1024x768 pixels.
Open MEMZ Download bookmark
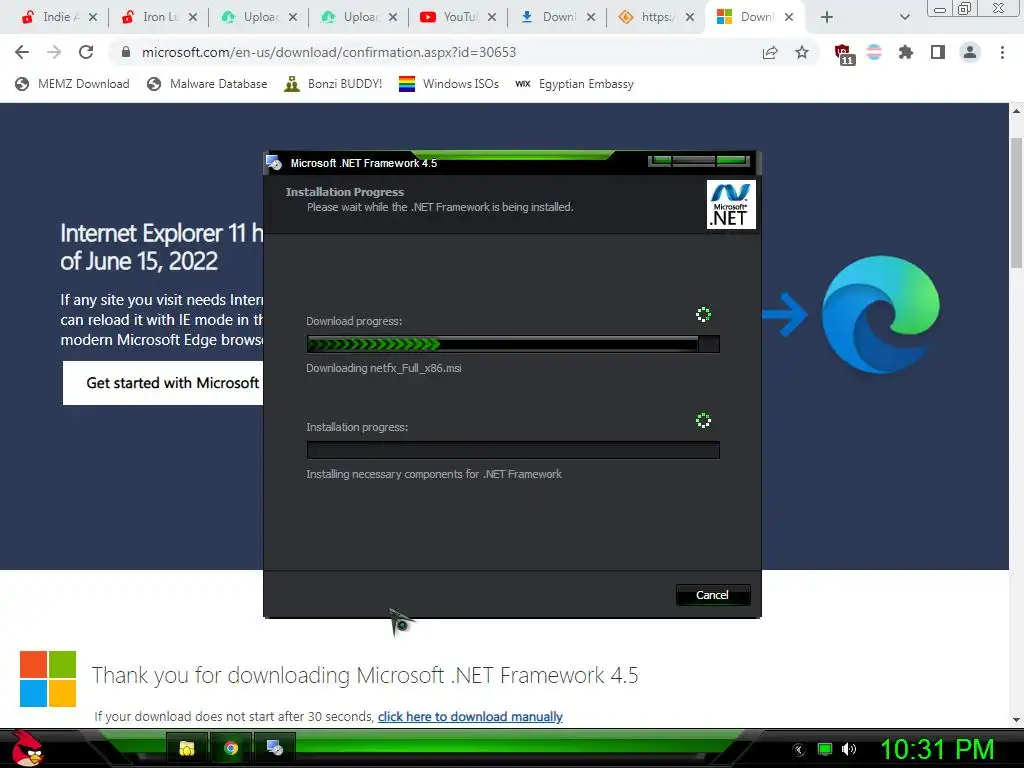[x=72, y=84]
